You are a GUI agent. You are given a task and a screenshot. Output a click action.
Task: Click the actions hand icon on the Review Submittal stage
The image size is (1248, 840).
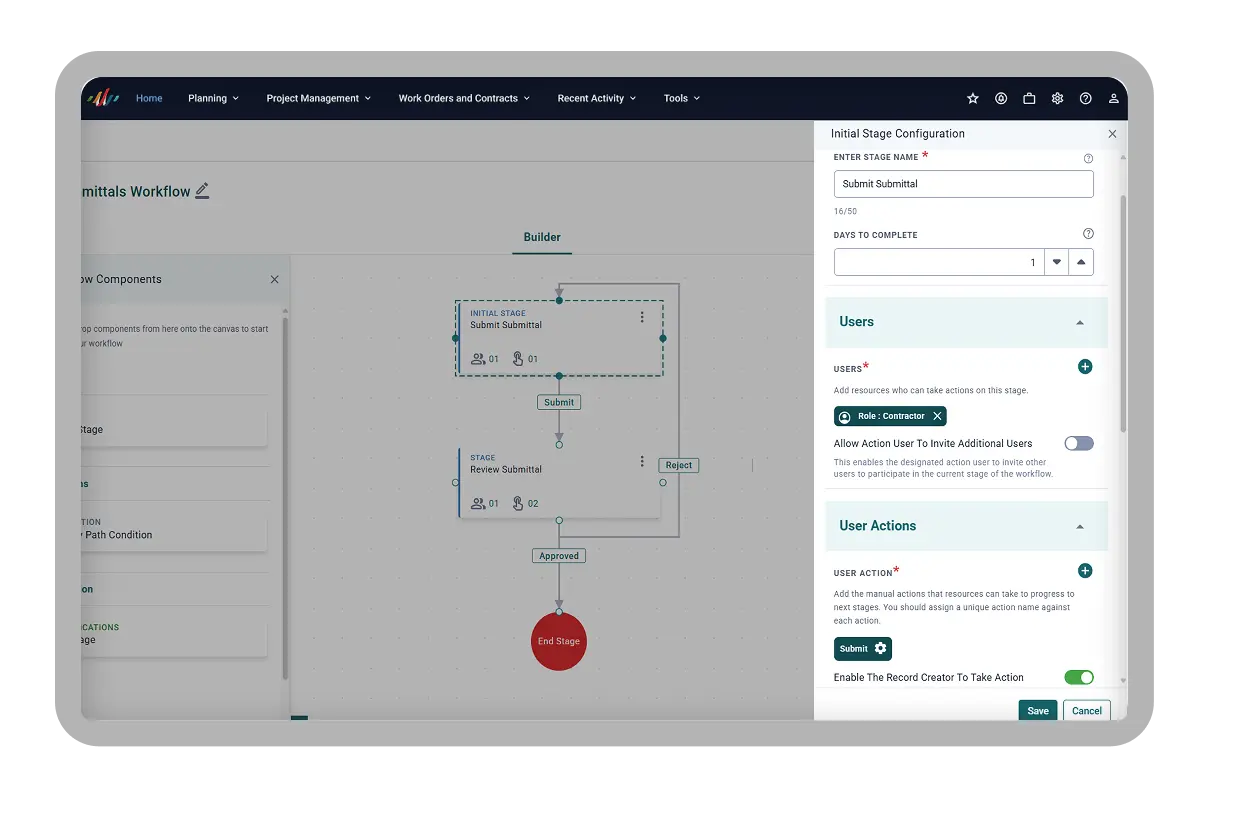pos(518,503)
